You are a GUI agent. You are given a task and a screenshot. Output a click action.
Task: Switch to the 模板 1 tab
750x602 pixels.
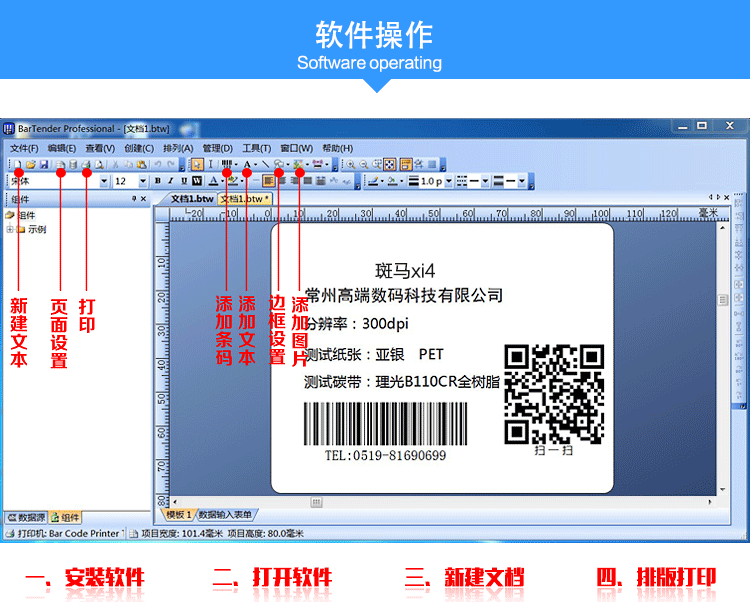[x=179, y=514]
